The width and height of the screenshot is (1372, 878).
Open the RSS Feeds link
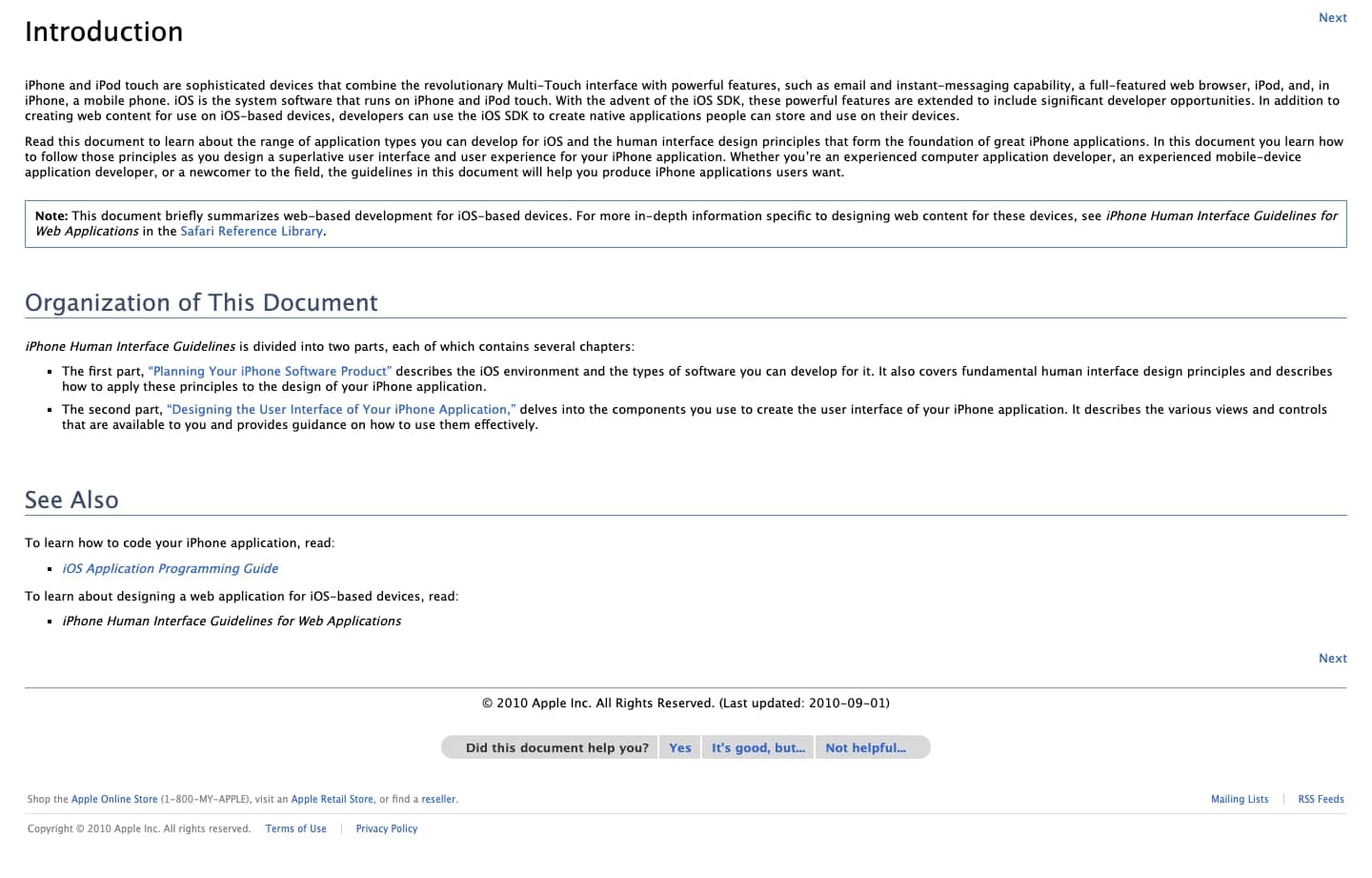pyautogui.click(x=1321, y=800)
